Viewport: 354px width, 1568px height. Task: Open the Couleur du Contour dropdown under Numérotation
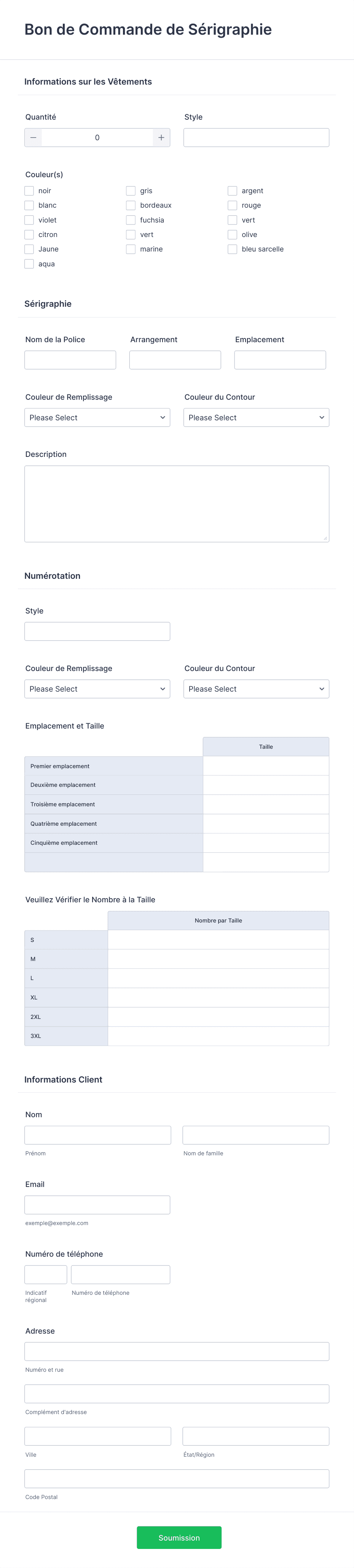pyautogui.click(x=256, y=689)
